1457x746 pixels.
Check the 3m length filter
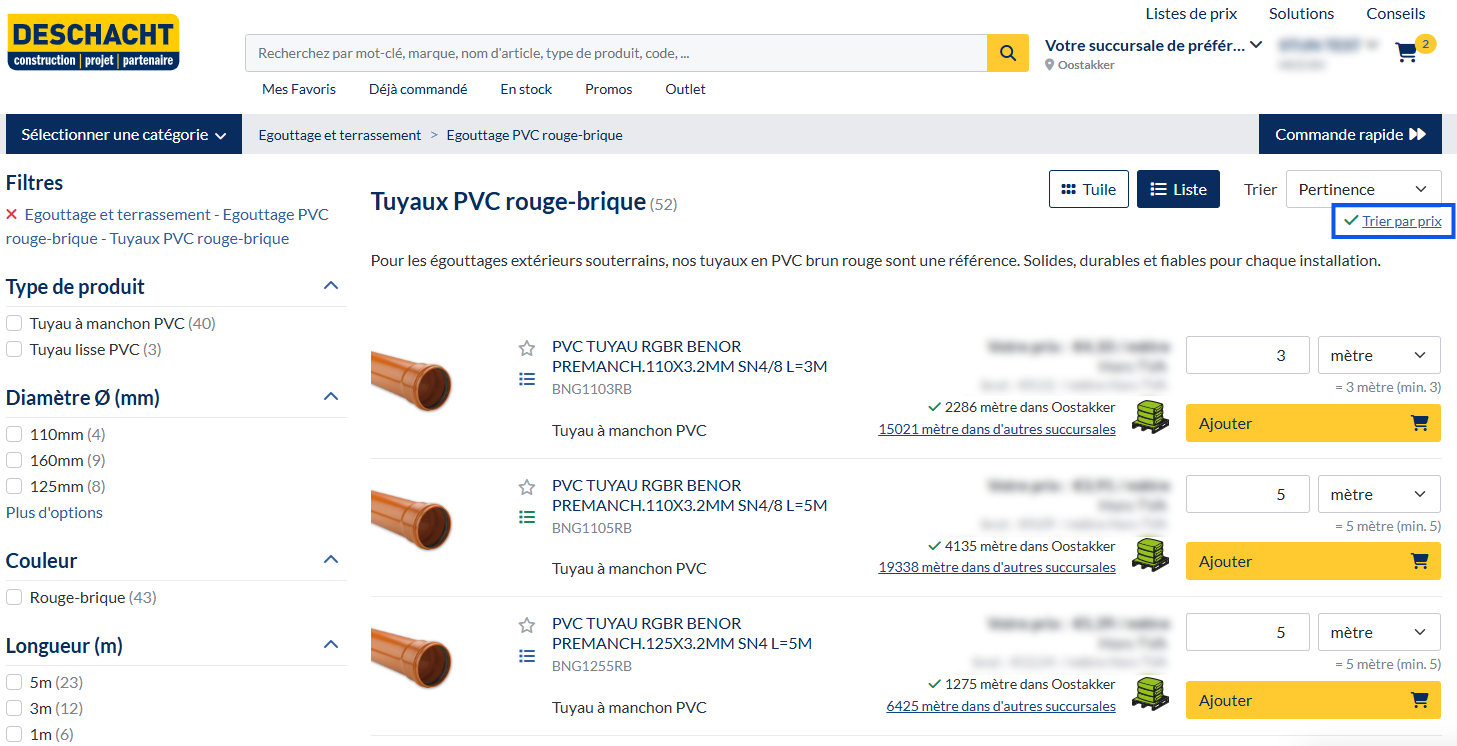14,708
